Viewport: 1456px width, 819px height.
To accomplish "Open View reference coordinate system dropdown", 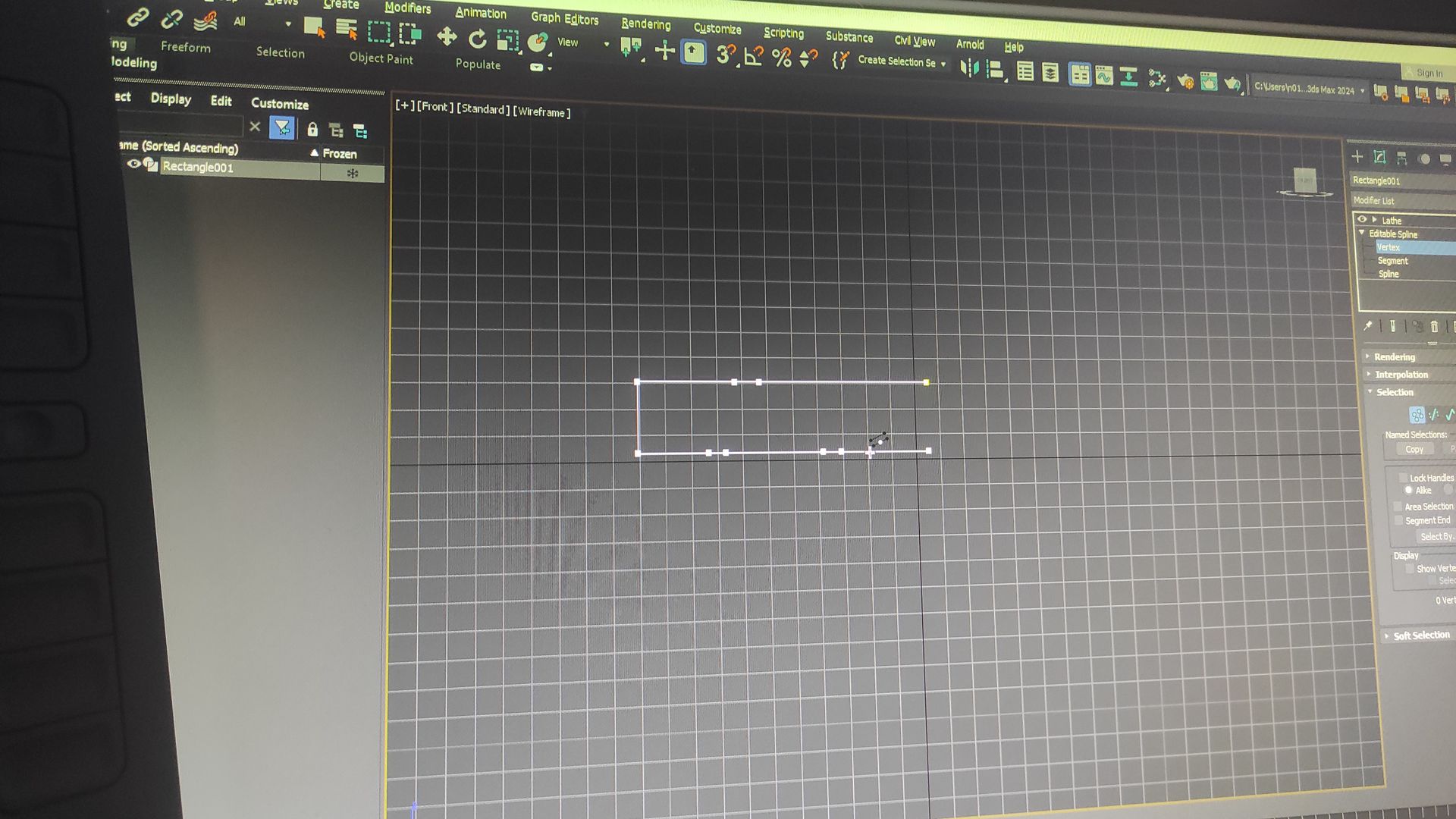I will 583,42.
